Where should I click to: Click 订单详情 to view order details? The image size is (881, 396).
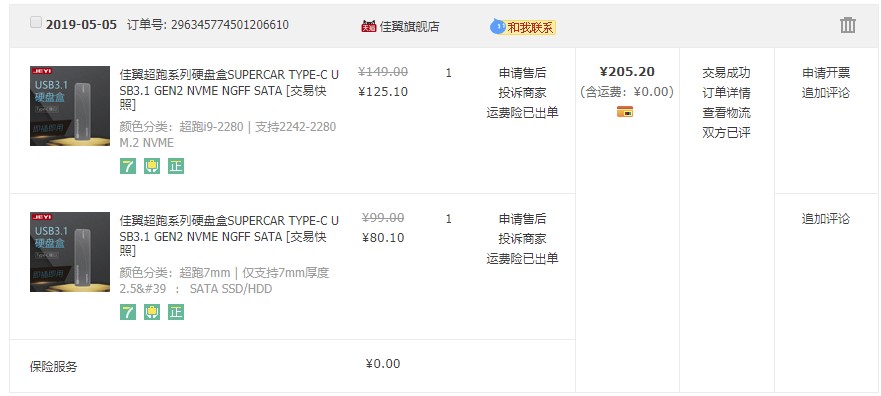coord(726,93)
